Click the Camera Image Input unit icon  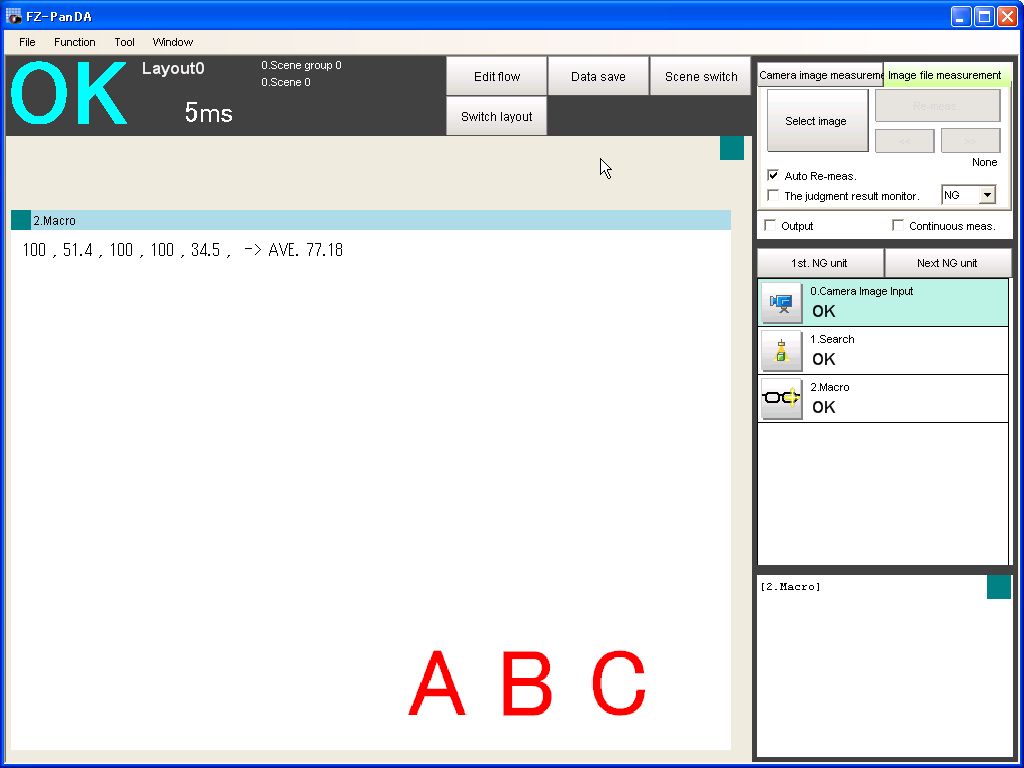(782, 303)
